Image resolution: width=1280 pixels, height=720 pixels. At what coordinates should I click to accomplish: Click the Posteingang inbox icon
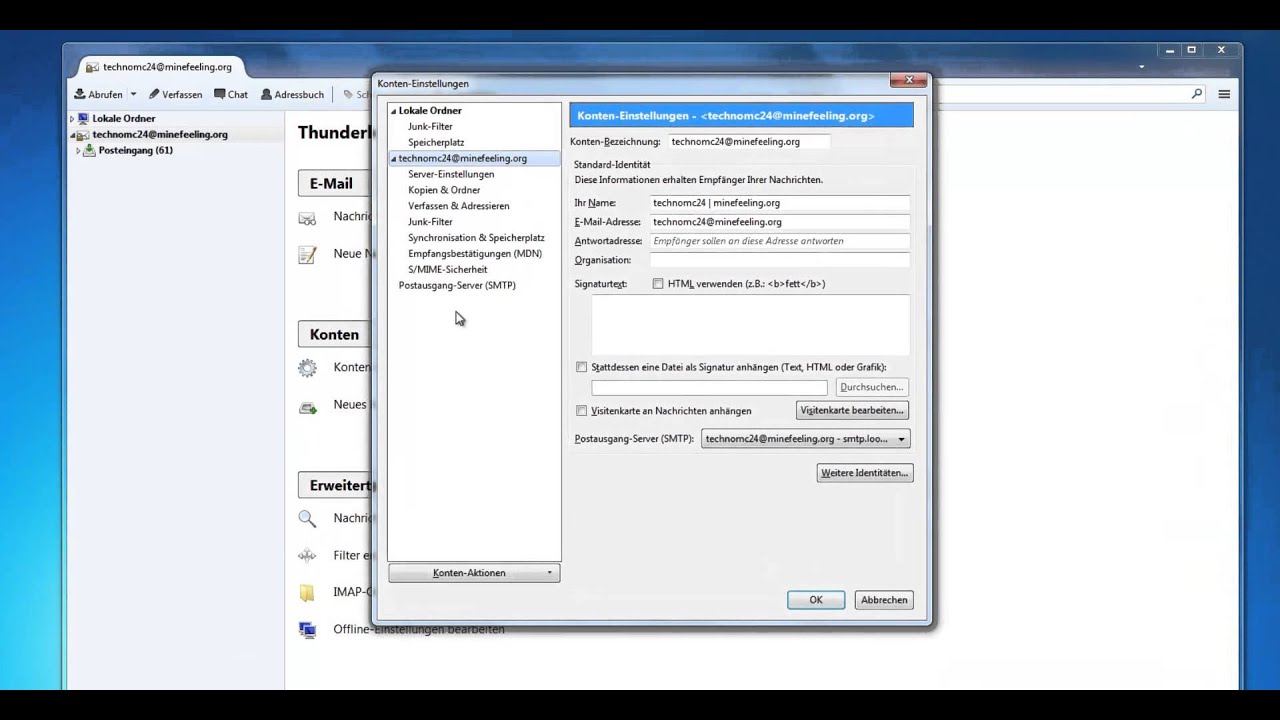90,150
